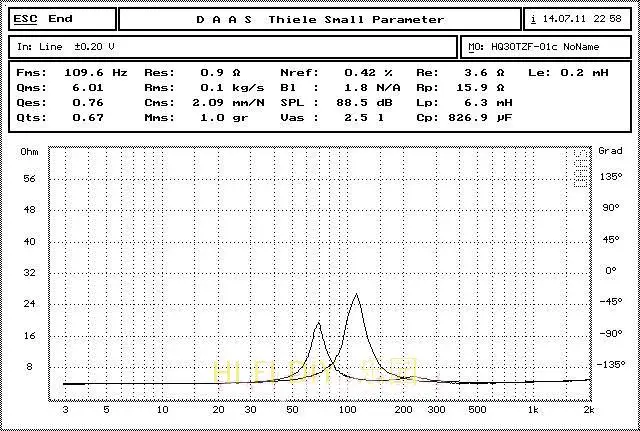This screenshot has height=431, width=640.
Task: Select the SPL value 88.5 dB
Action: (x=364, y=102)
